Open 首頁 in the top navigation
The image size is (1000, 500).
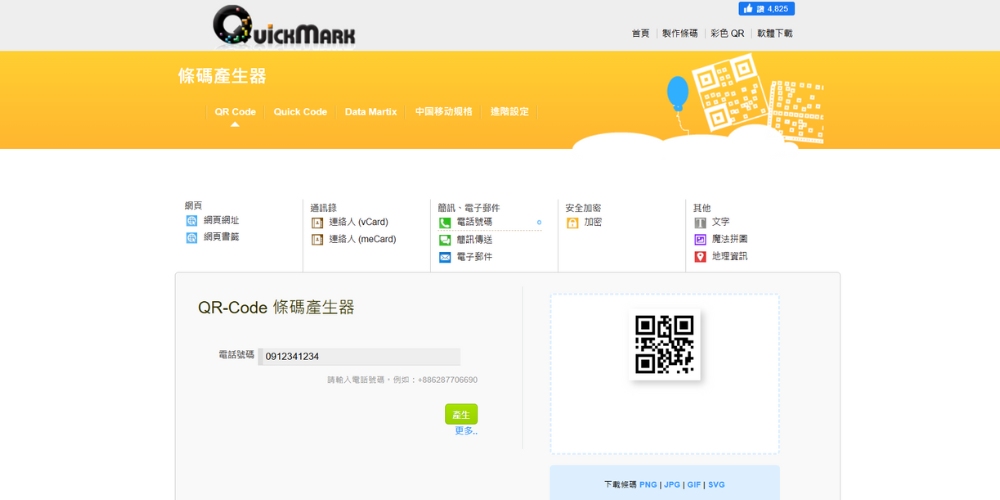point(640,33)
